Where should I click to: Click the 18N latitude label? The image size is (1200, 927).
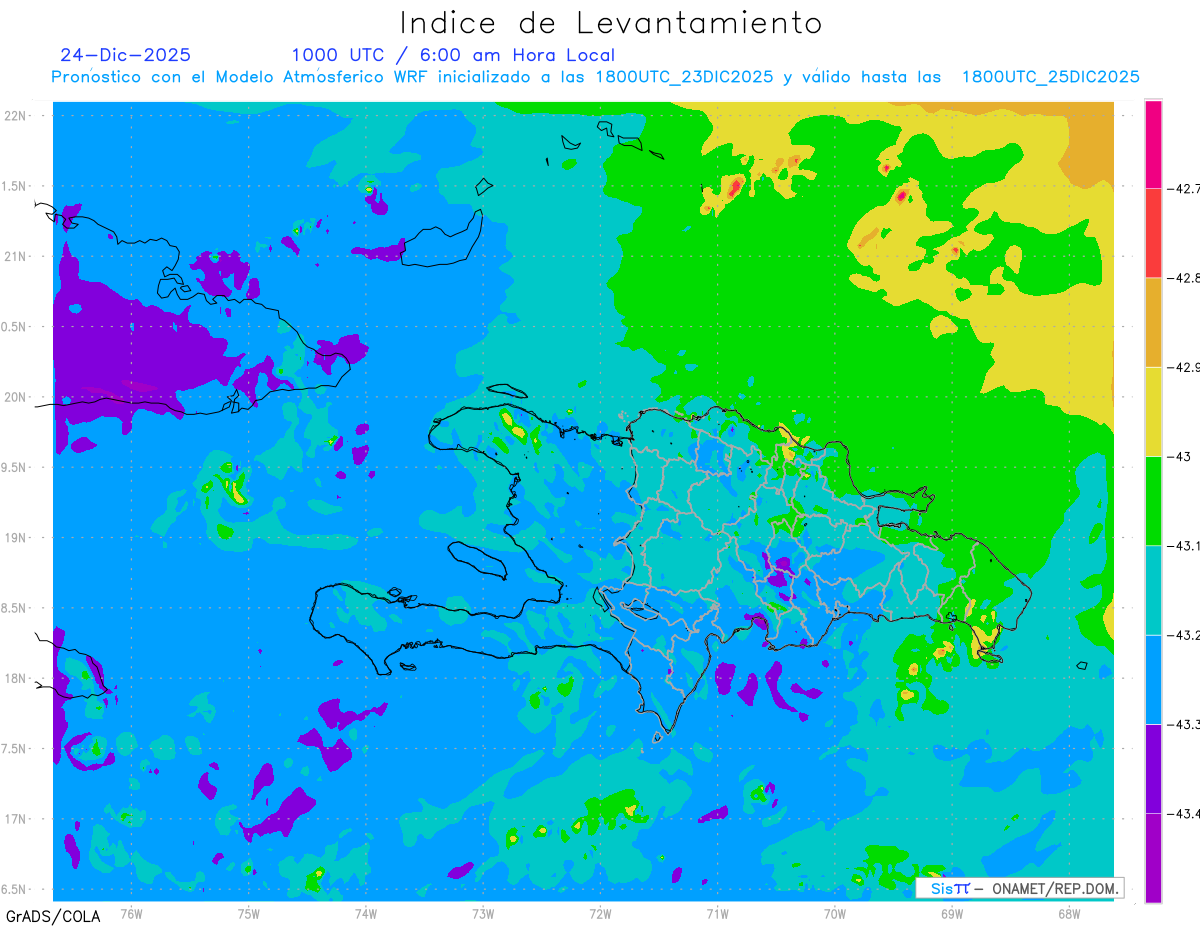16,678
